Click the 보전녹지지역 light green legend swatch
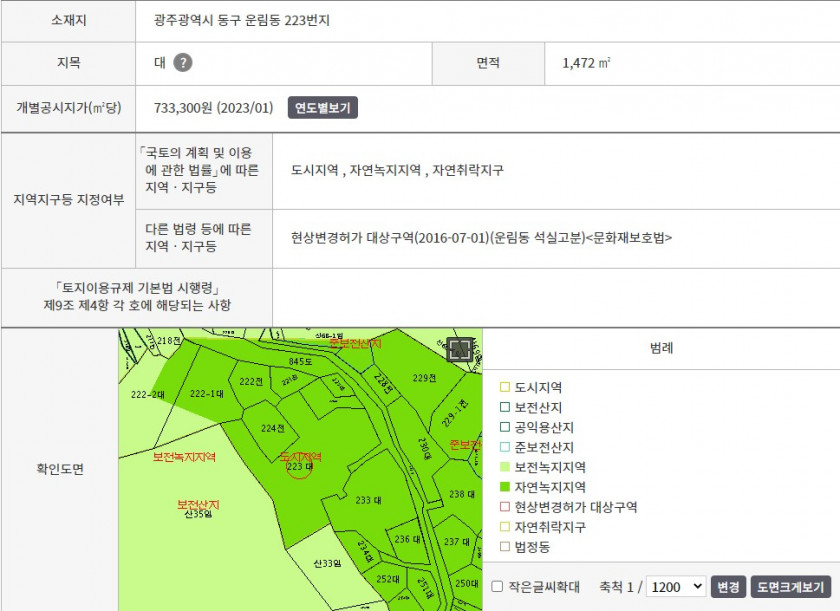The width and height of the screenshot is (840, 611). [x=505, y=467]
